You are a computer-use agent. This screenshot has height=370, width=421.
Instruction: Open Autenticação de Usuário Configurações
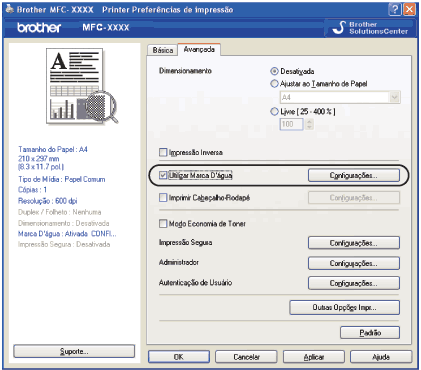point(354,283)
